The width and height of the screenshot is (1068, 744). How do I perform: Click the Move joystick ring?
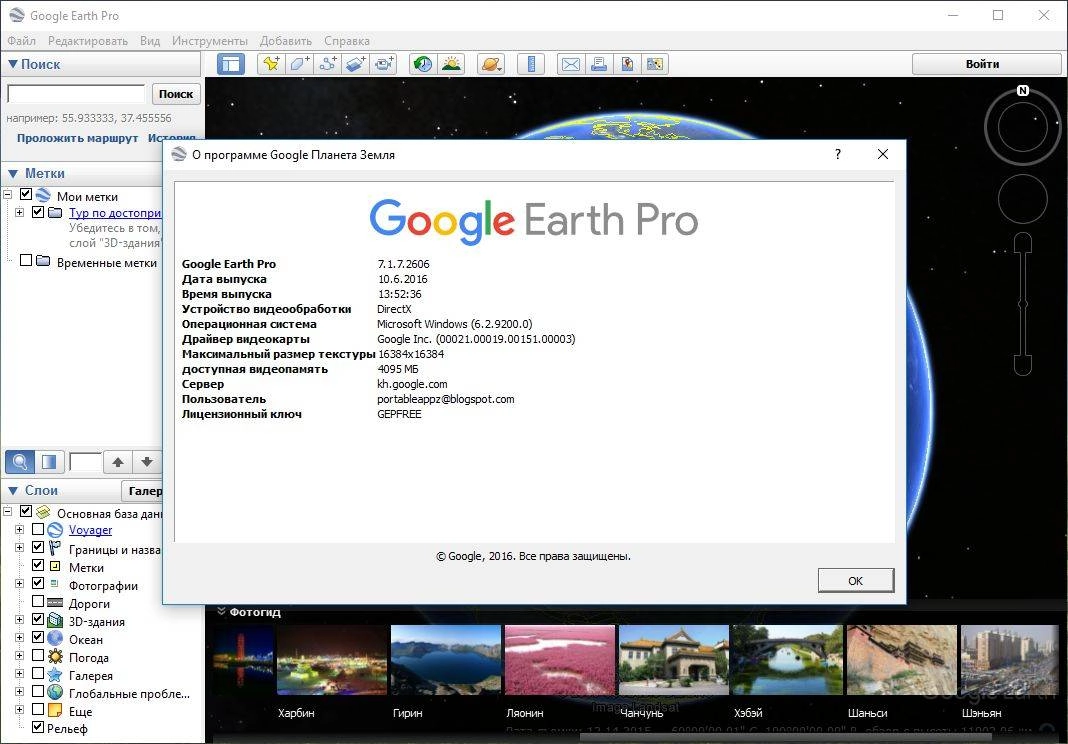click(x=1022, y=199)
